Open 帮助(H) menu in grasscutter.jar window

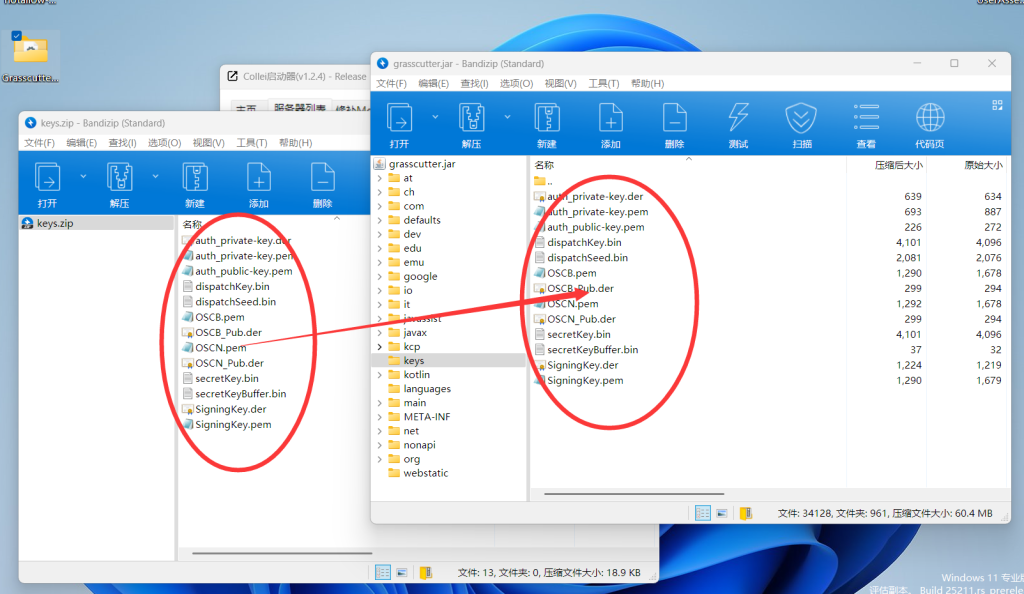coord(647,84)
